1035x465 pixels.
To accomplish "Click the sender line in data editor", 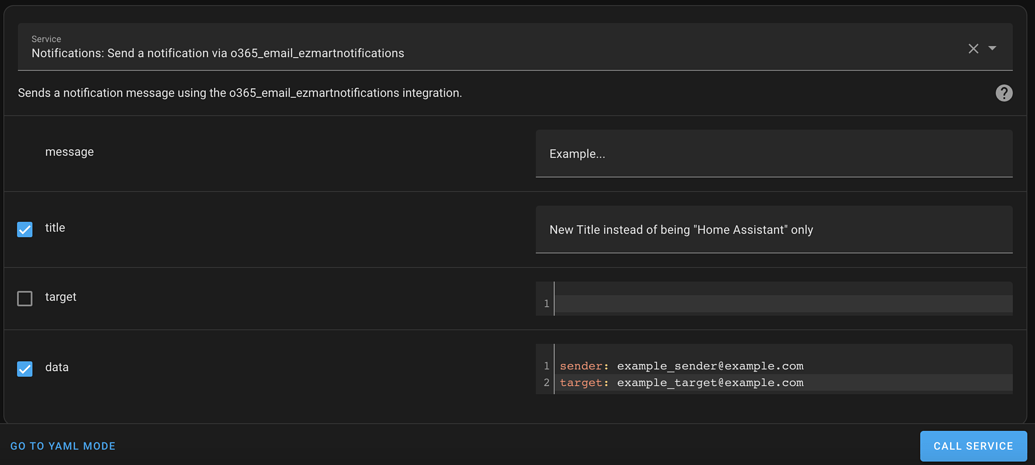I will click(x=681, y=366).
